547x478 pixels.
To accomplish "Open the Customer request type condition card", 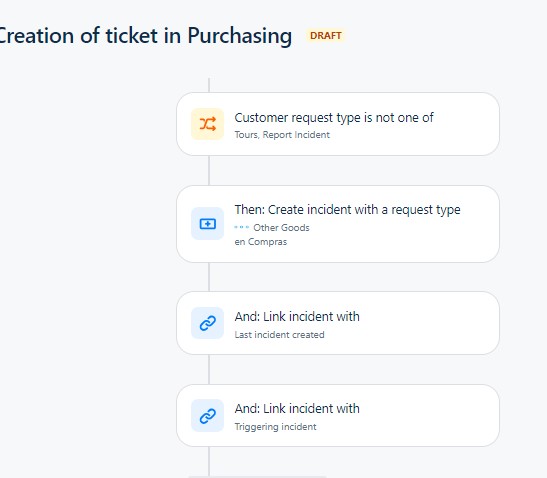I will click(x=338, y=124).
